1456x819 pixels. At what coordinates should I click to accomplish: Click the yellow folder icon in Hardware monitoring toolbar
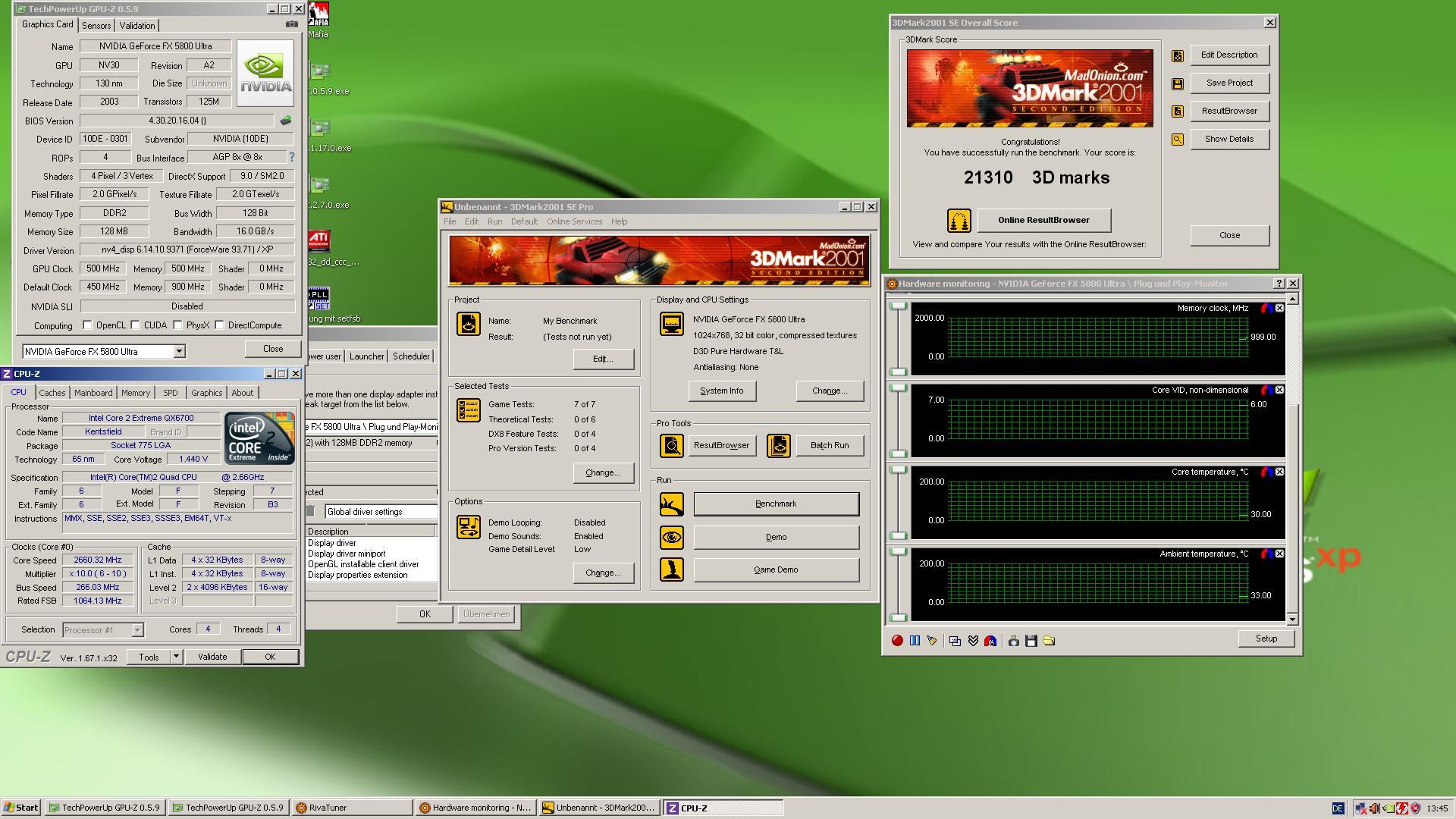1049,641
